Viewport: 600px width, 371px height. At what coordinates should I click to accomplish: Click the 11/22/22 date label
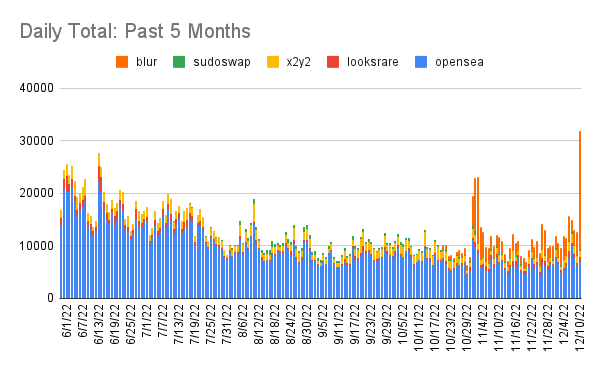[532, 327]
